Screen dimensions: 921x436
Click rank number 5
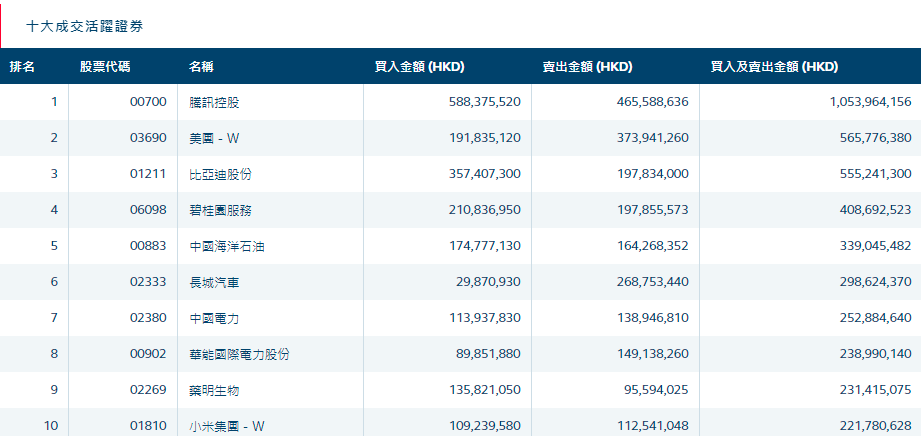54,246
